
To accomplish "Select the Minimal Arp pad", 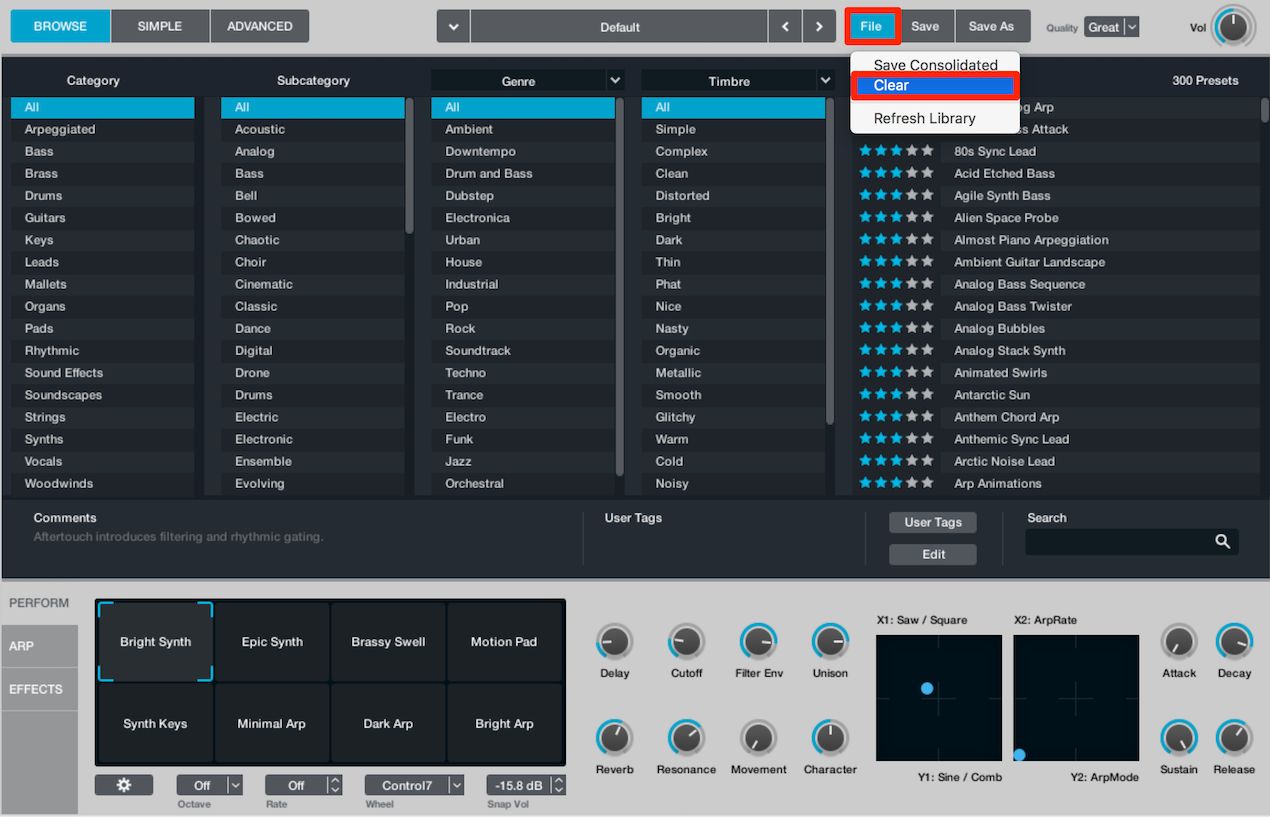I will coord(272,724).
